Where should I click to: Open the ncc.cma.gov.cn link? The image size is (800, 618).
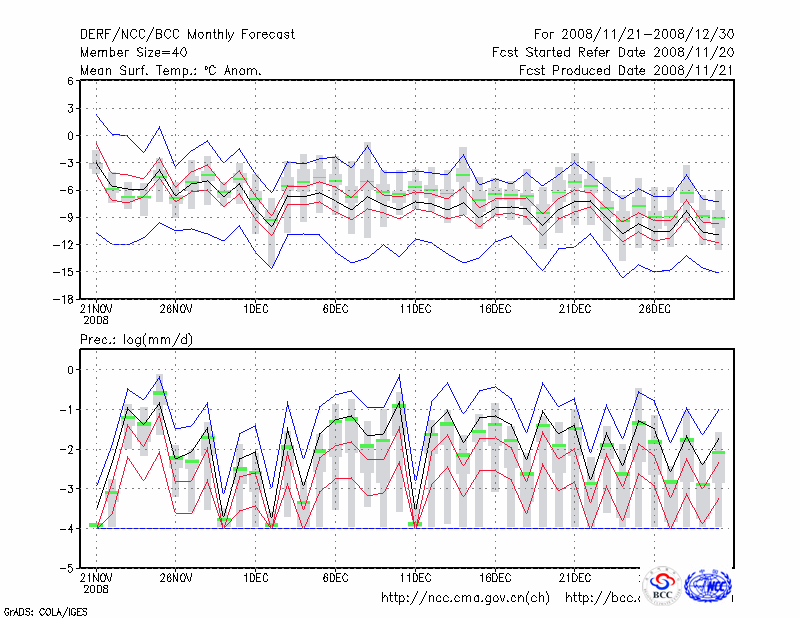465,598
